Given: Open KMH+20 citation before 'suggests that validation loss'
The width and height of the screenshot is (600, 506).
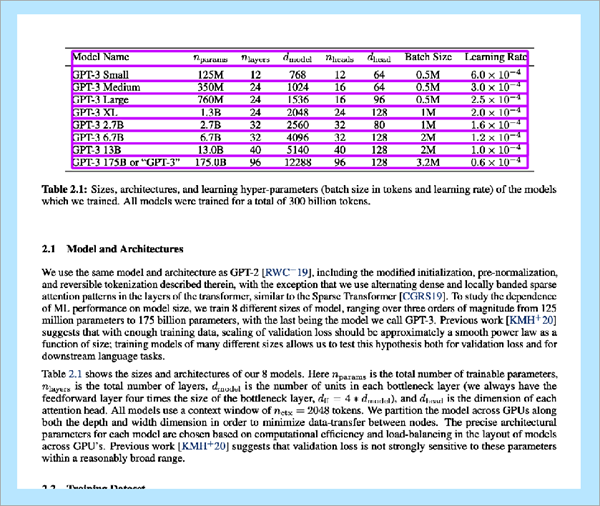Looking at the screenshot, I should click(x=204, y=446).
